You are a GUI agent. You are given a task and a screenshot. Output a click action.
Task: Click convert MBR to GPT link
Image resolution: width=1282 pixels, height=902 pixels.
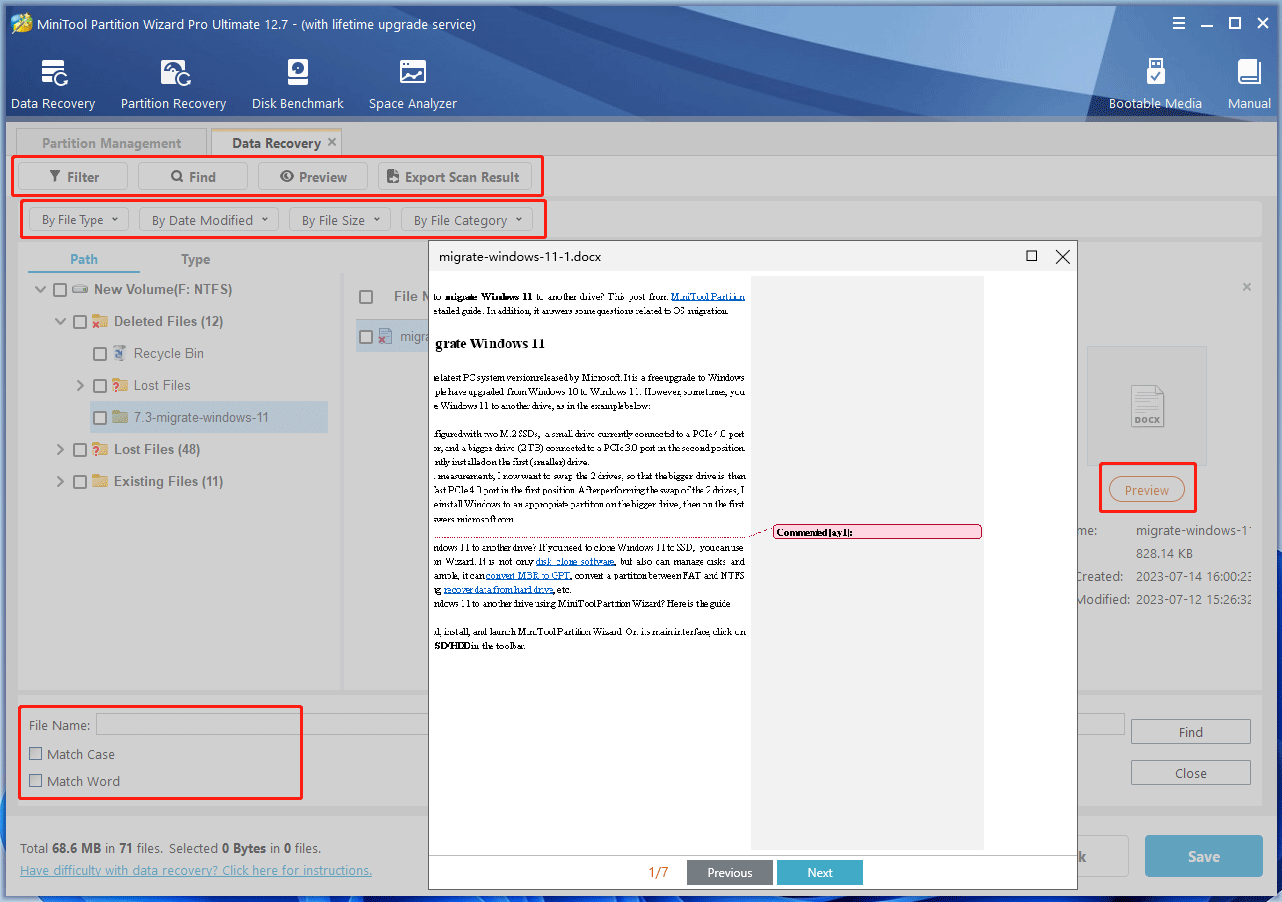(x=528, y=576)
